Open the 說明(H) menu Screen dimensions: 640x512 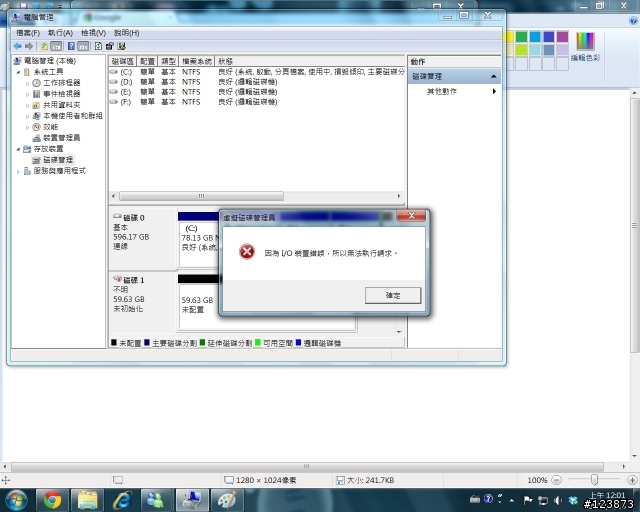[x=127, y=33]
